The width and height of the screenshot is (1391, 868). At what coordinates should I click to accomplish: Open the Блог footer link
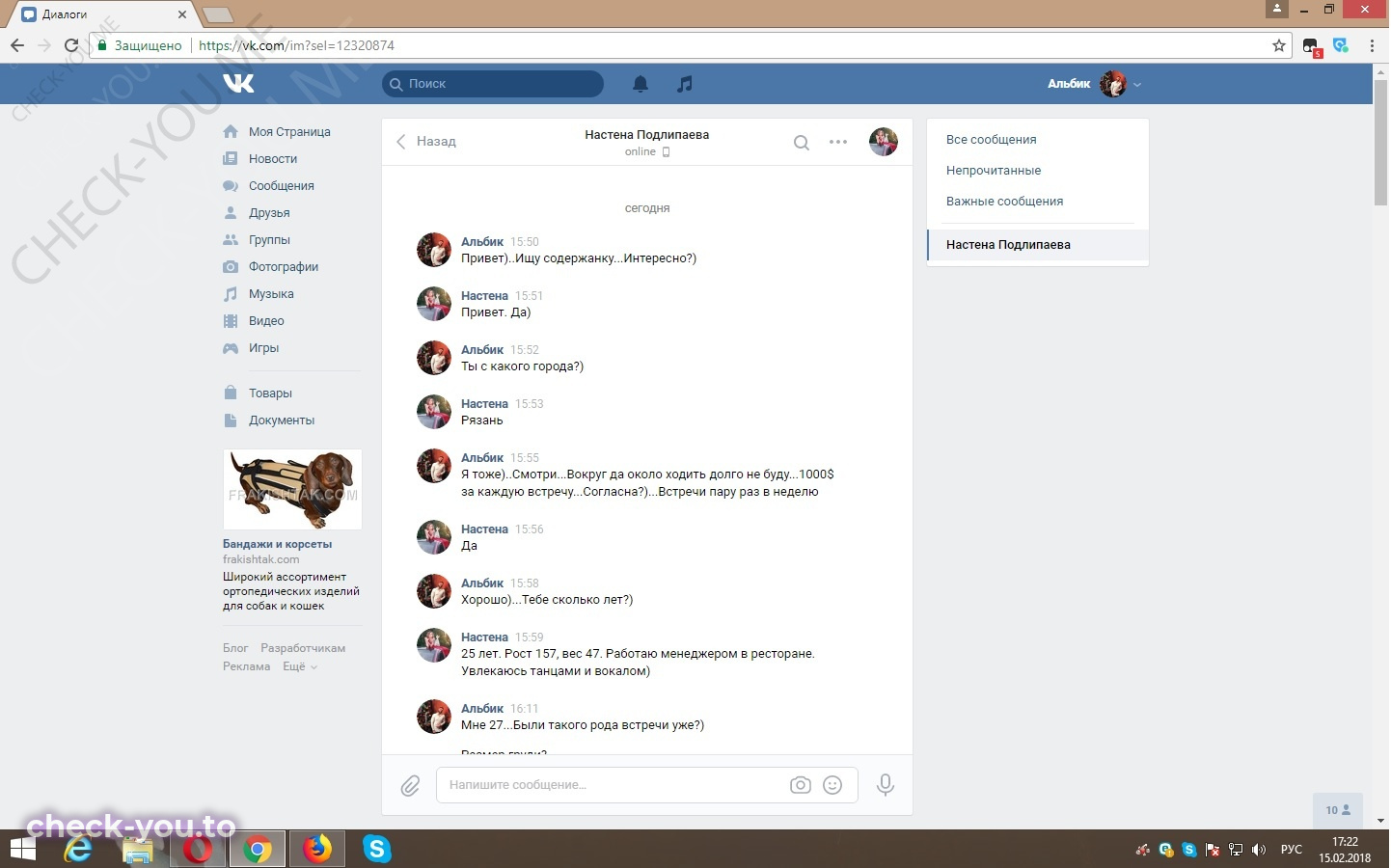(x=235, y=648)
